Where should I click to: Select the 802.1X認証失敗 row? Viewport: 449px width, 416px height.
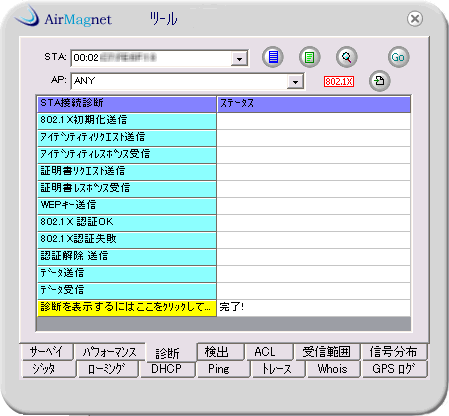point(127,240)
